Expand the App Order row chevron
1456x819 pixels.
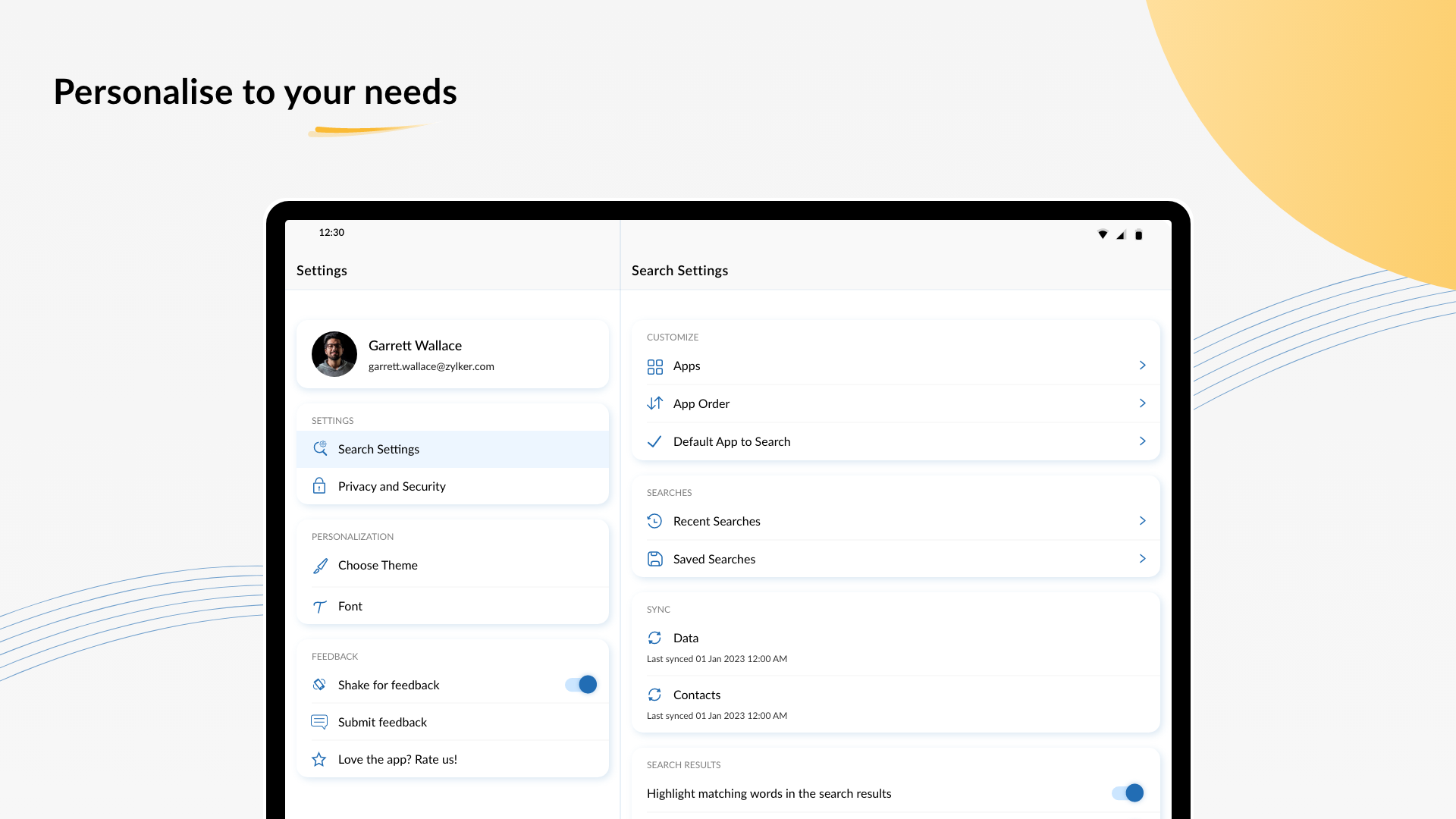click(1142, 403)
